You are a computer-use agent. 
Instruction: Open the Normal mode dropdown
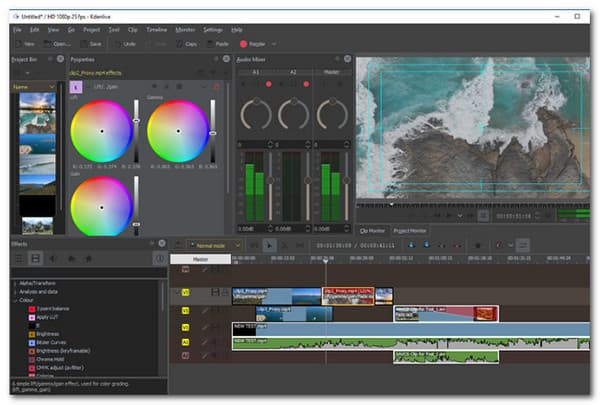214,245
